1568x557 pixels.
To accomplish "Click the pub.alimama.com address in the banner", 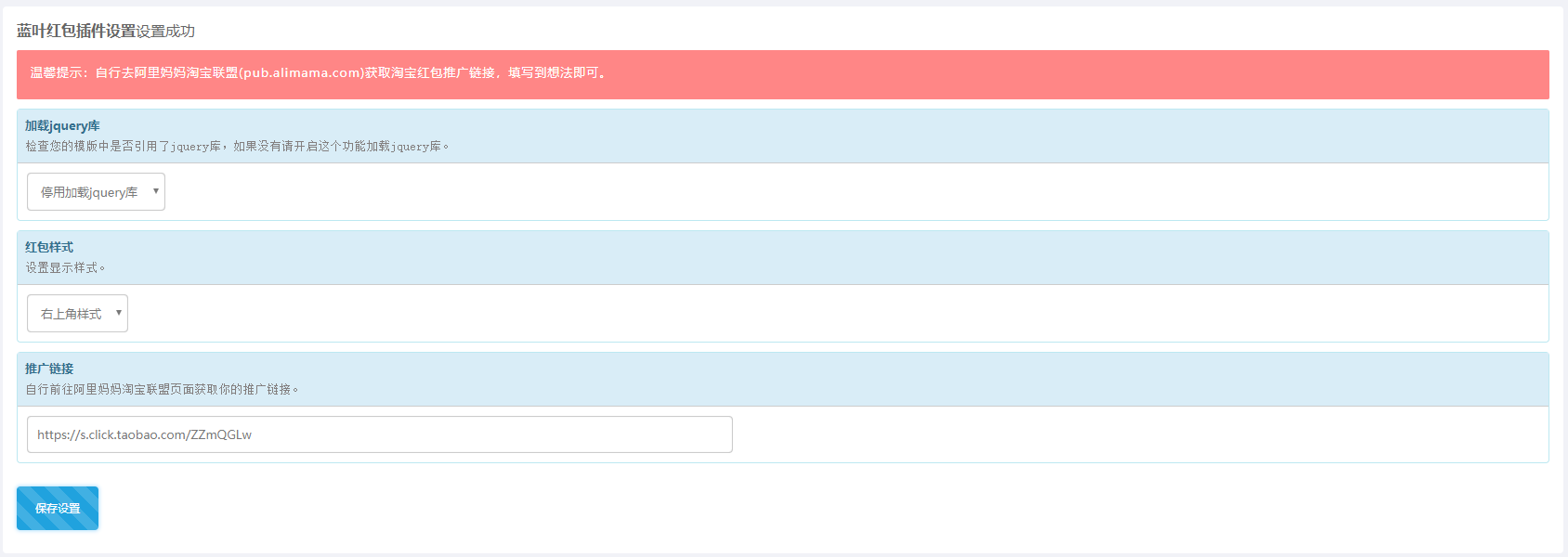I will point(301,72).
